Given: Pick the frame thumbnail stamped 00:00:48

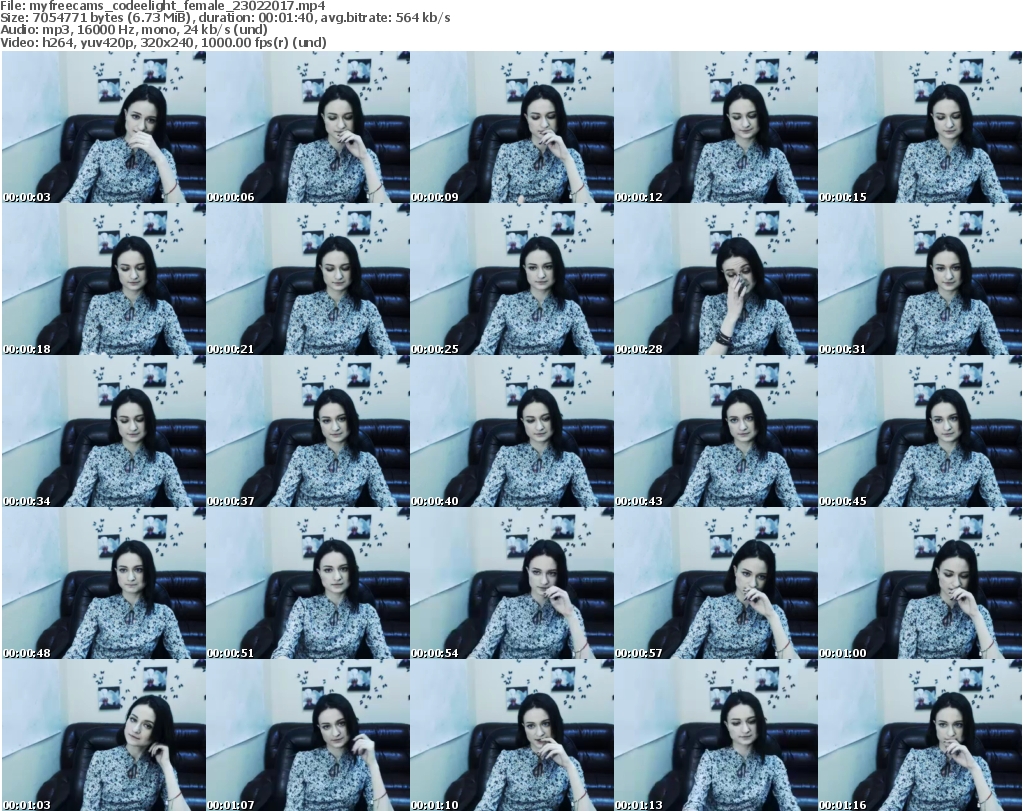Looking at the screenshot, I should click(104, 583).
